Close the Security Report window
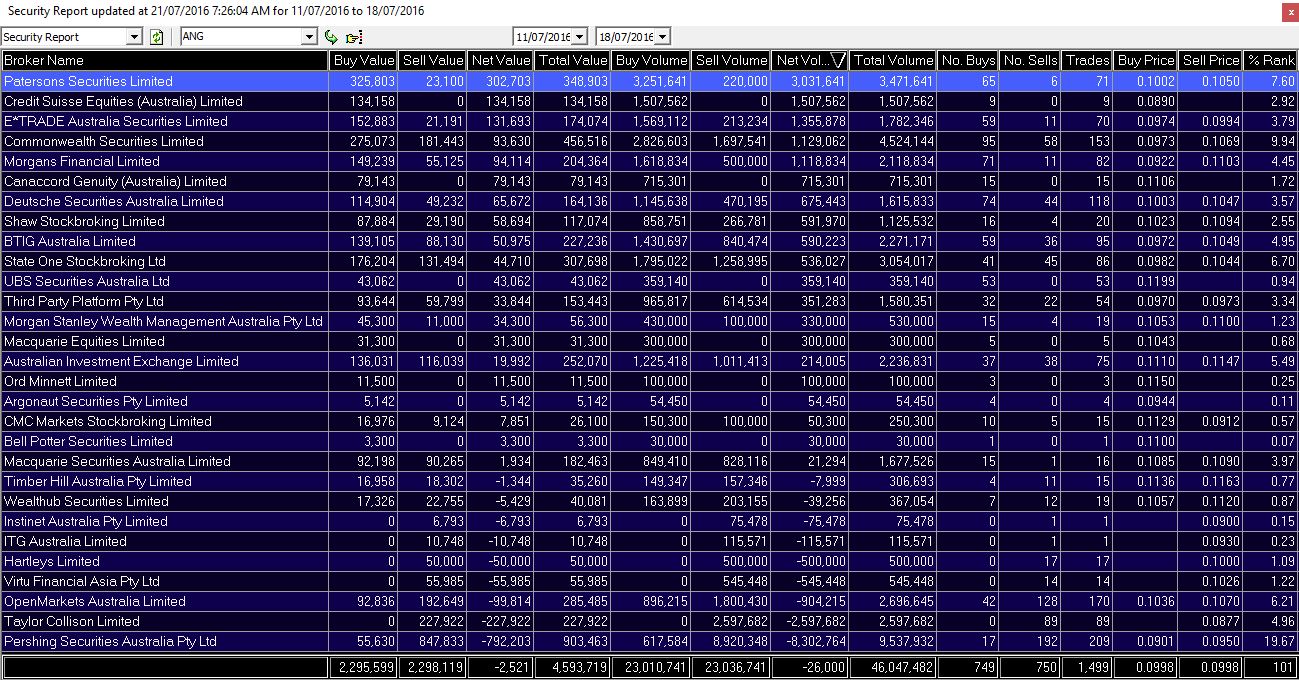1299x680 pixels. pyautogui.click(x=1289, y=11)
